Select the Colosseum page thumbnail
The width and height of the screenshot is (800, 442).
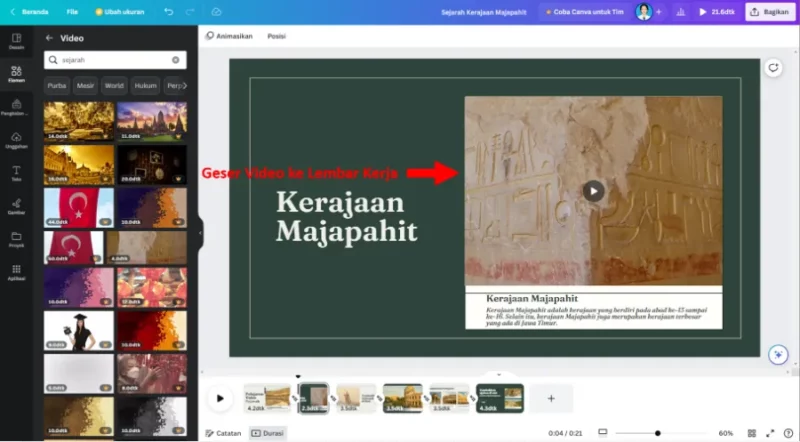coord(403,398)
